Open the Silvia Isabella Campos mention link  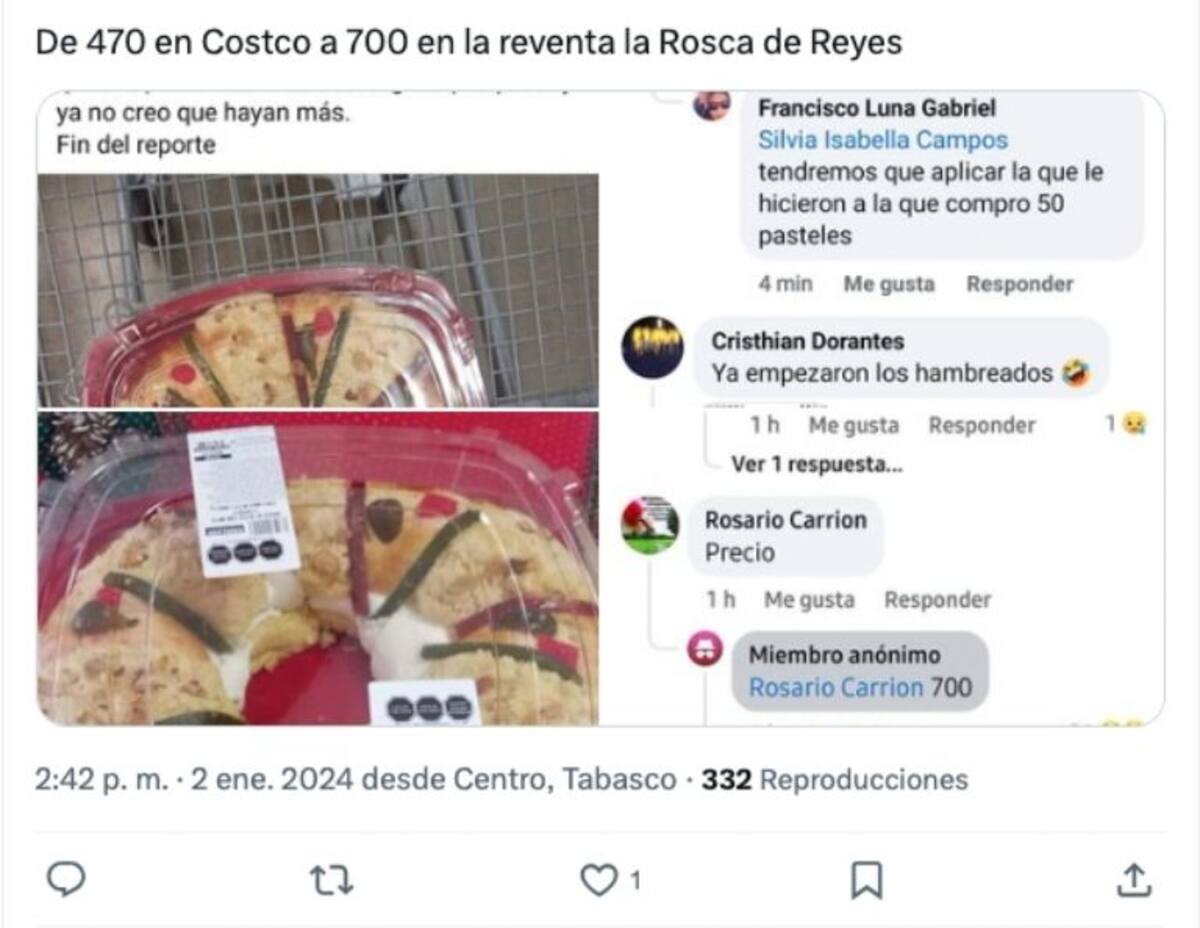[882, 140]
